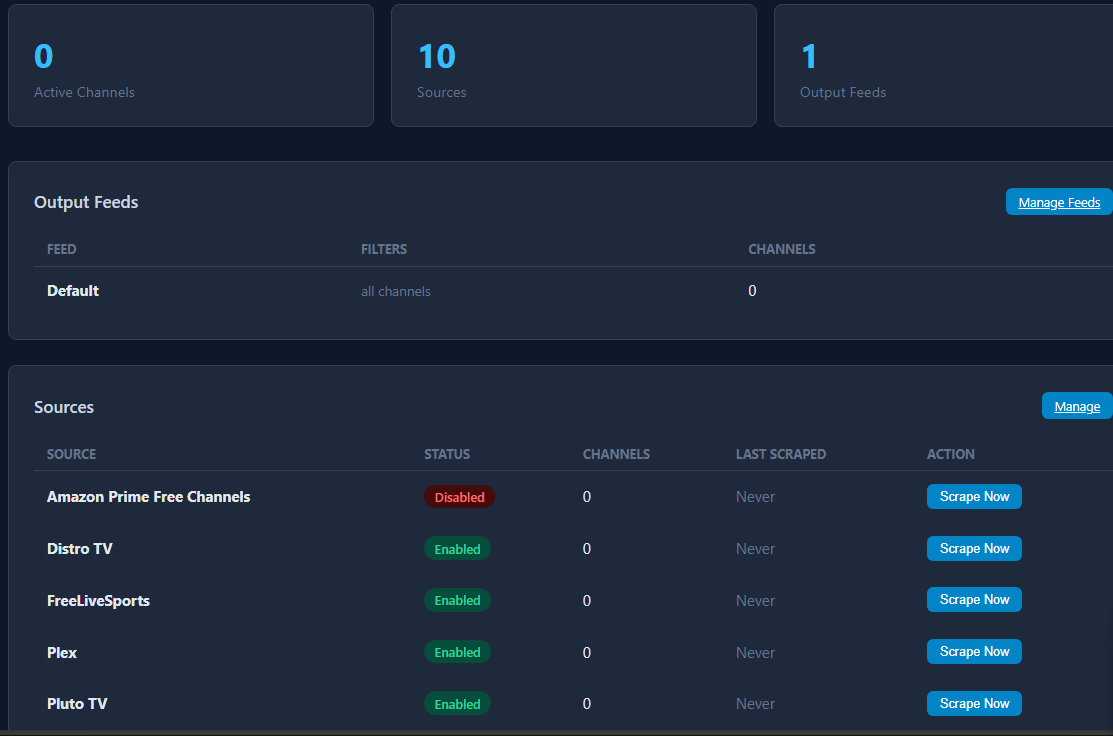This screenshot has height=736, width=1113.
Task: Click the Amazon Prime Free Channels source name
Action: [148, 497]
